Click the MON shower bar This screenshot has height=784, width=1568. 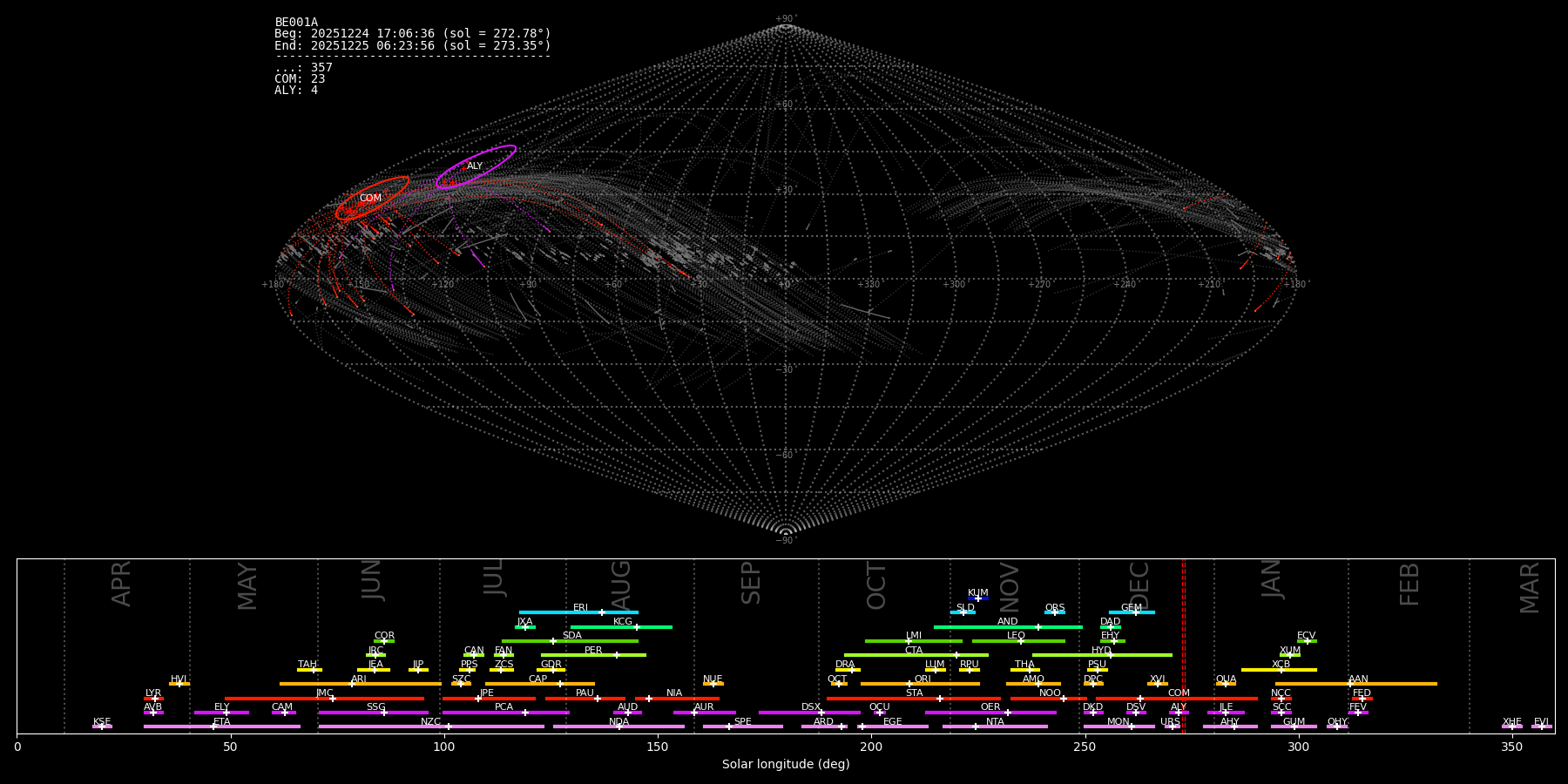1119,727
